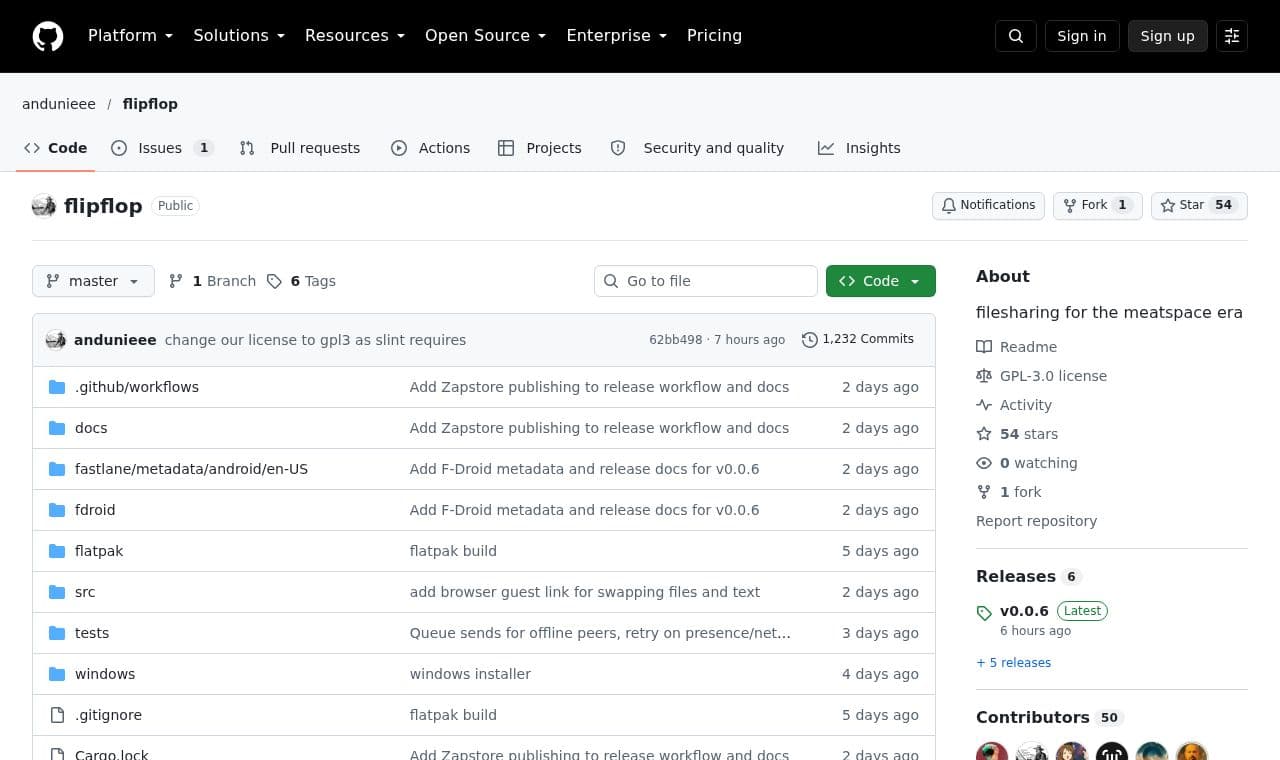This screenshot has height=760, width=1280.
Task: Click the windows folder icon
Action: click(x=57, y=674)
